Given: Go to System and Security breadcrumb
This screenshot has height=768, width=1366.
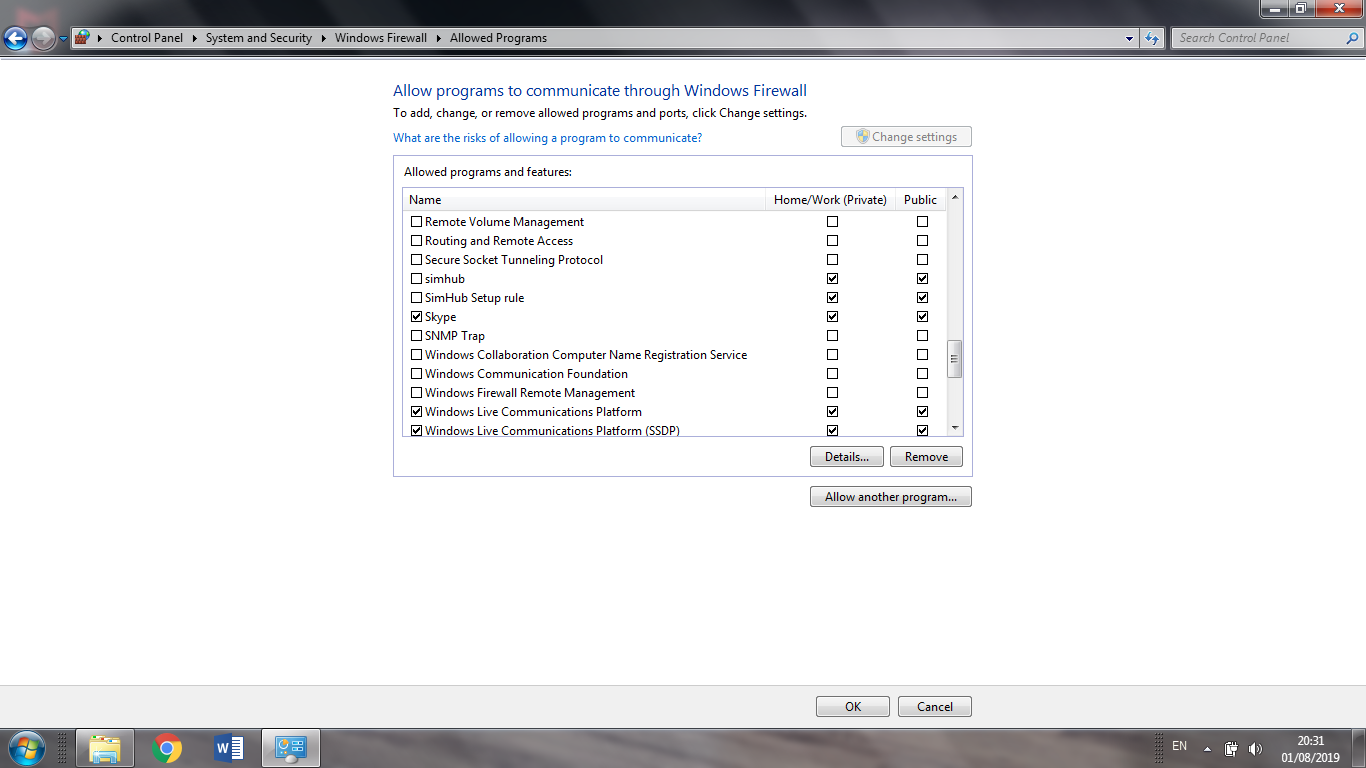Looking at the screenshot, I should [259, 38].
